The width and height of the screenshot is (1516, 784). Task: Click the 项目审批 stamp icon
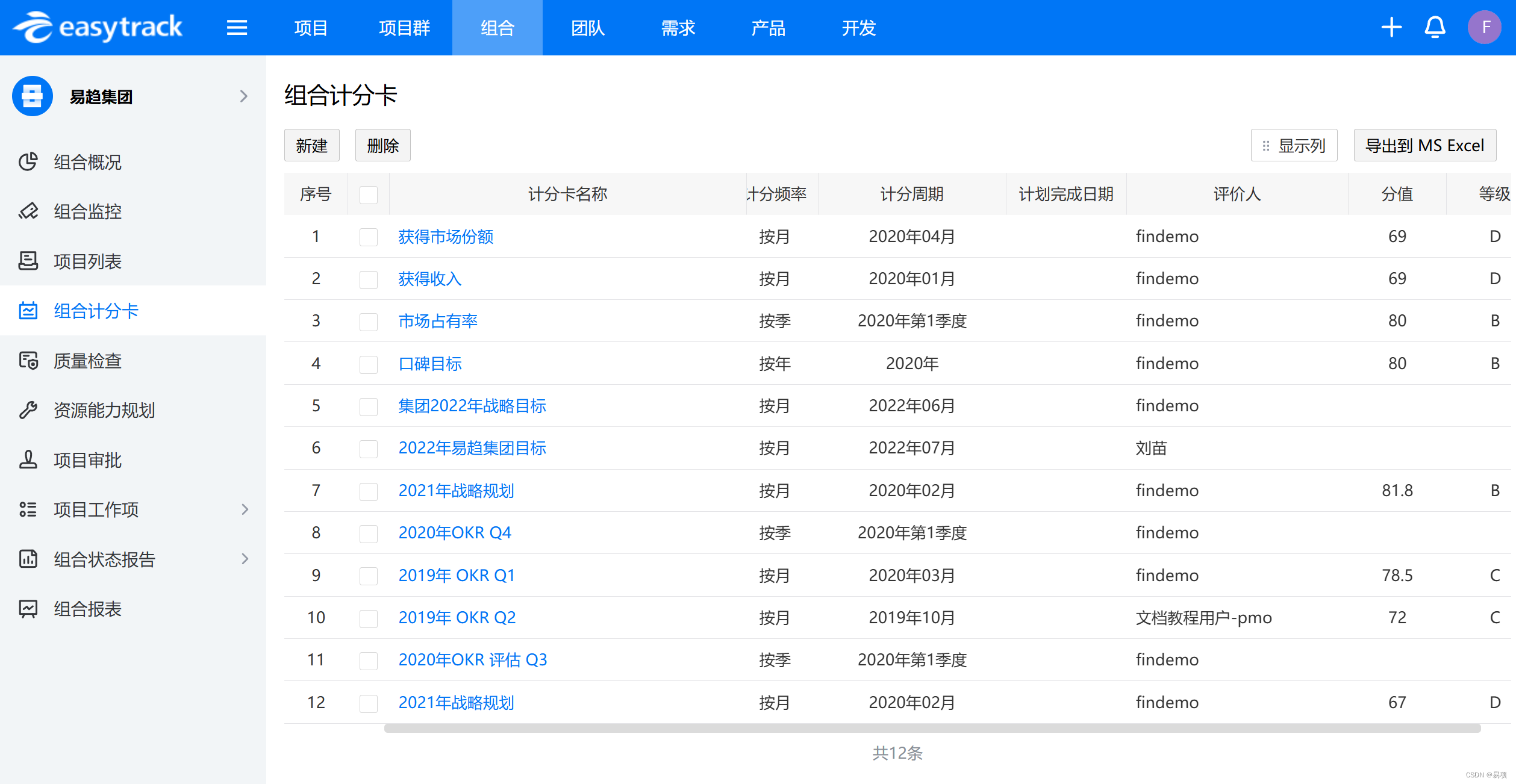[x=28, y=459]
